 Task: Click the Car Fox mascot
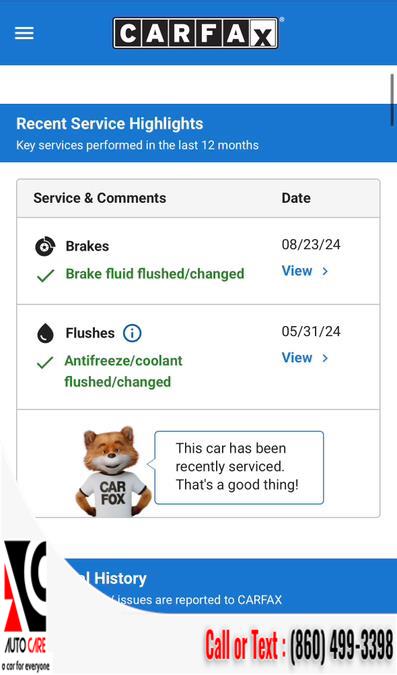click(113, 471)
